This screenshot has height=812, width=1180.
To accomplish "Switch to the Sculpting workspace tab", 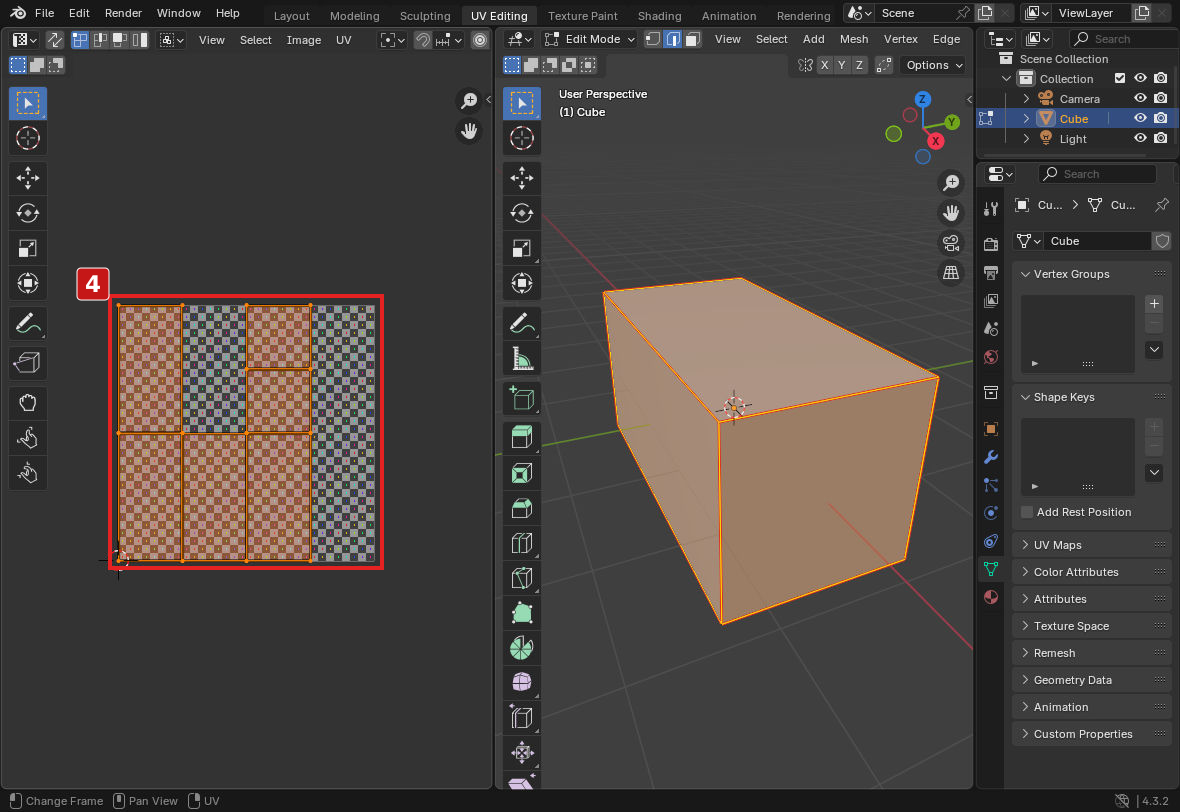I will coord(425,15).
